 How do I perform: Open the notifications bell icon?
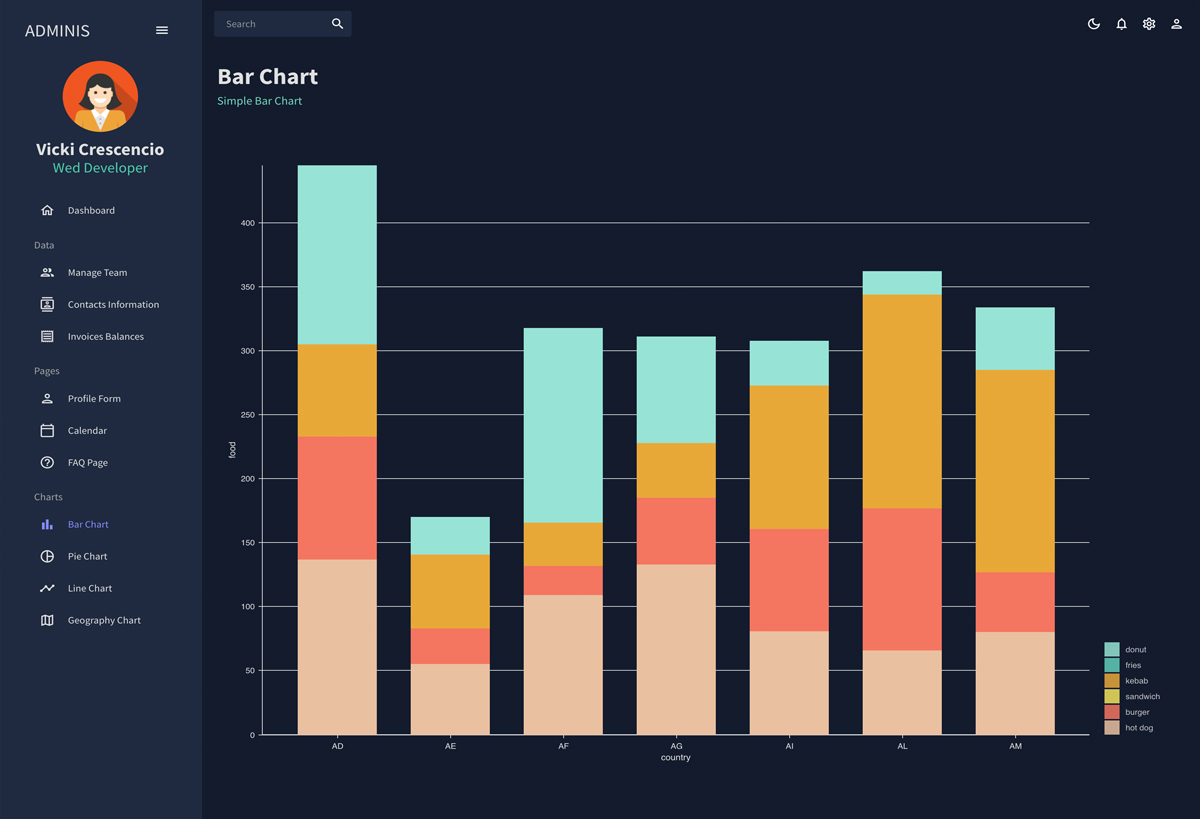[x=1121, y=24]
